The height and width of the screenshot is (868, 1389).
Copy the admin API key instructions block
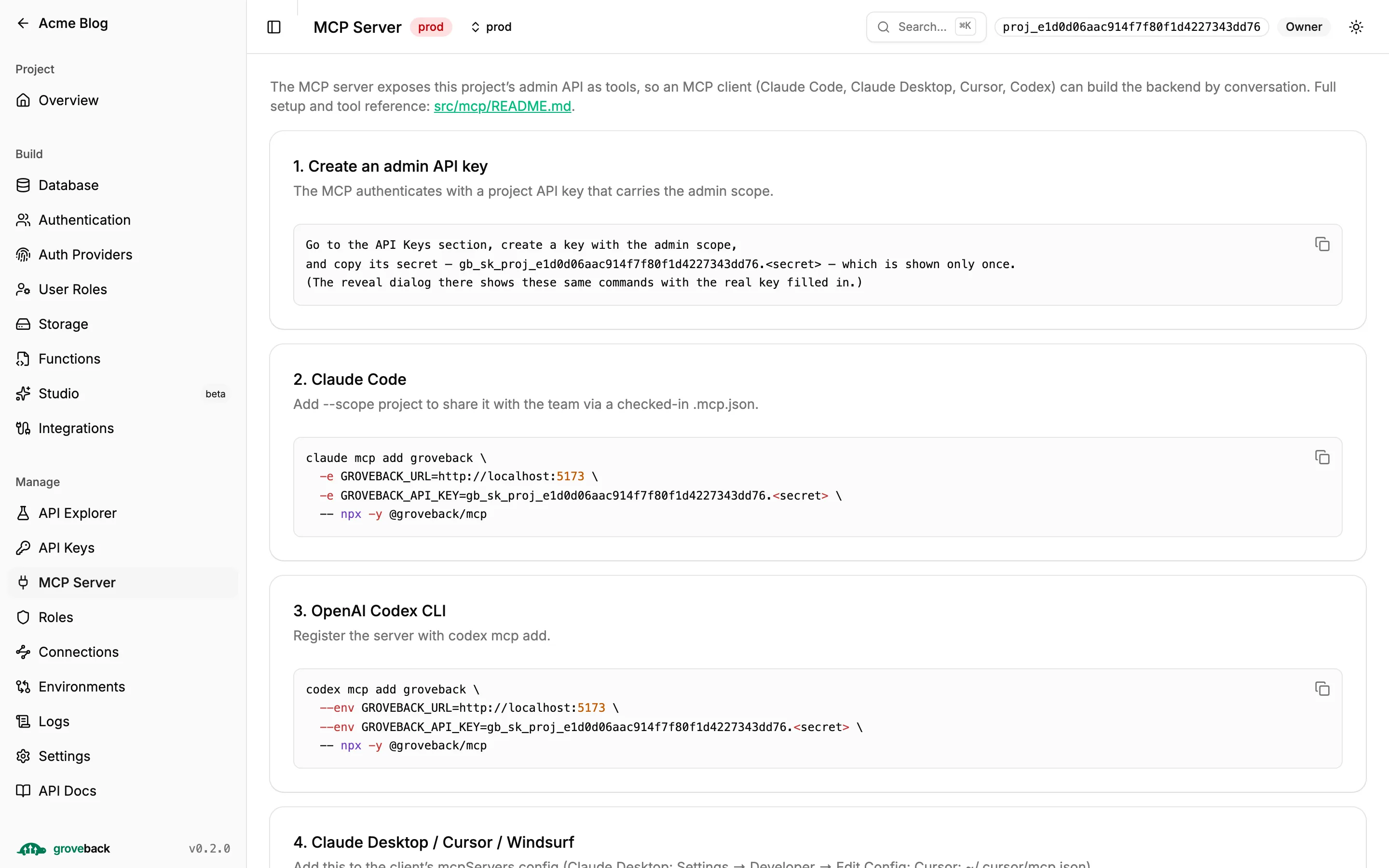[x=1322, y=244]
